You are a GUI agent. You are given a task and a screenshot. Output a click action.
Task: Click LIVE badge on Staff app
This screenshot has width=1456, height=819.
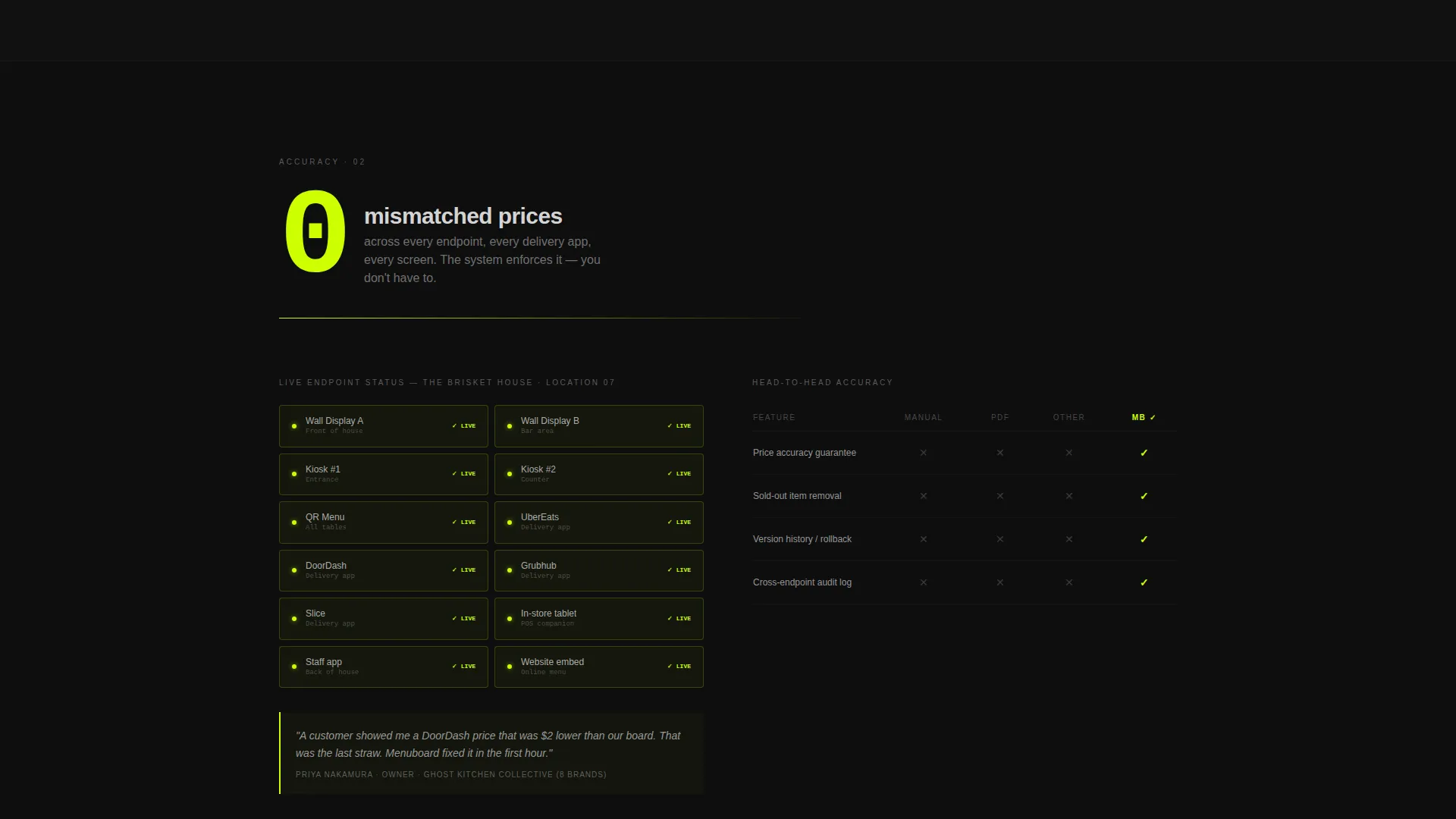tap(464, 667)
